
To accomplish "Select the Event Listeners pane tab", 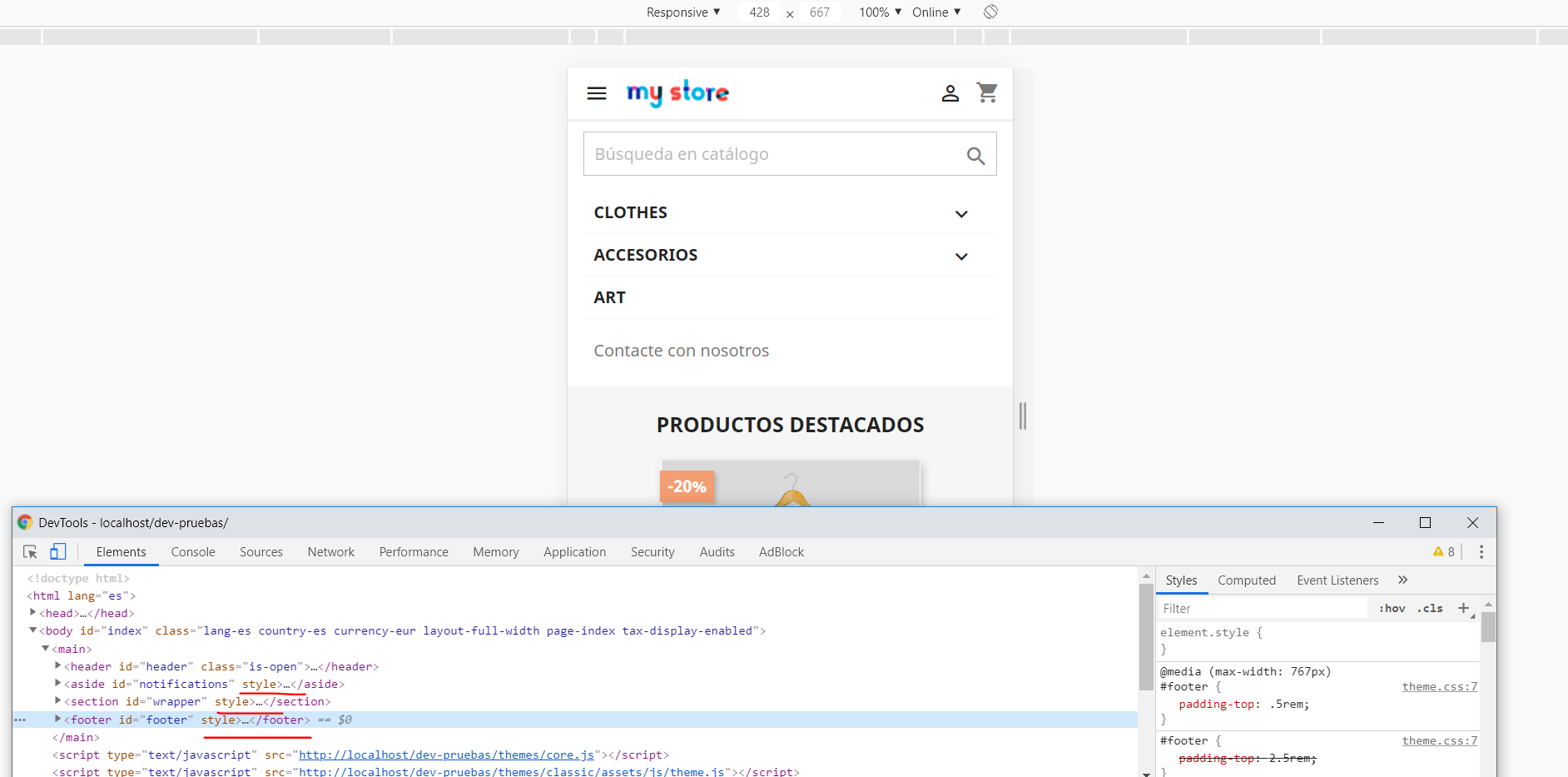I will click(x=1337, y=580).
